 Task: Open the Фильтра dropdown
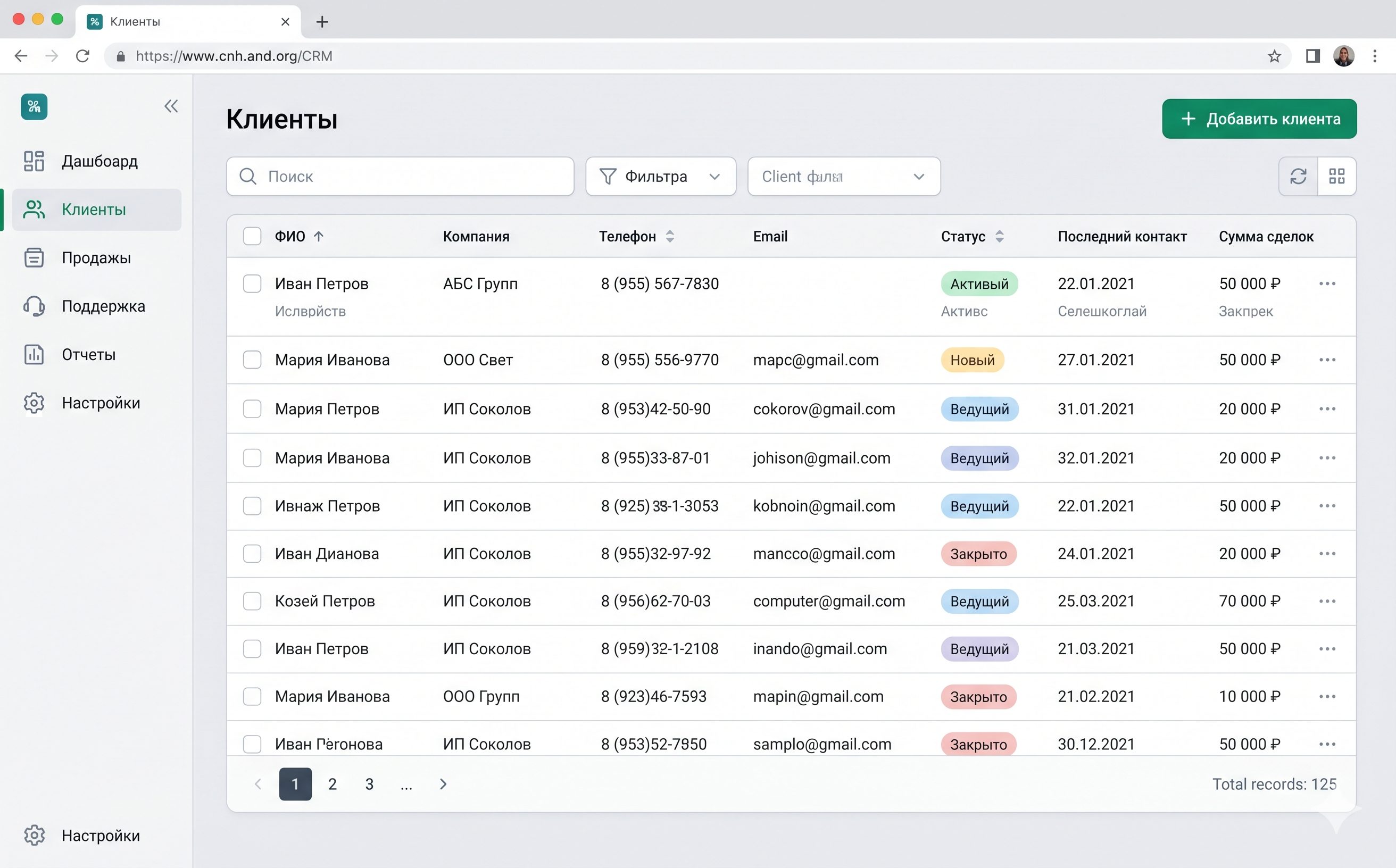(x=661, y=176)
